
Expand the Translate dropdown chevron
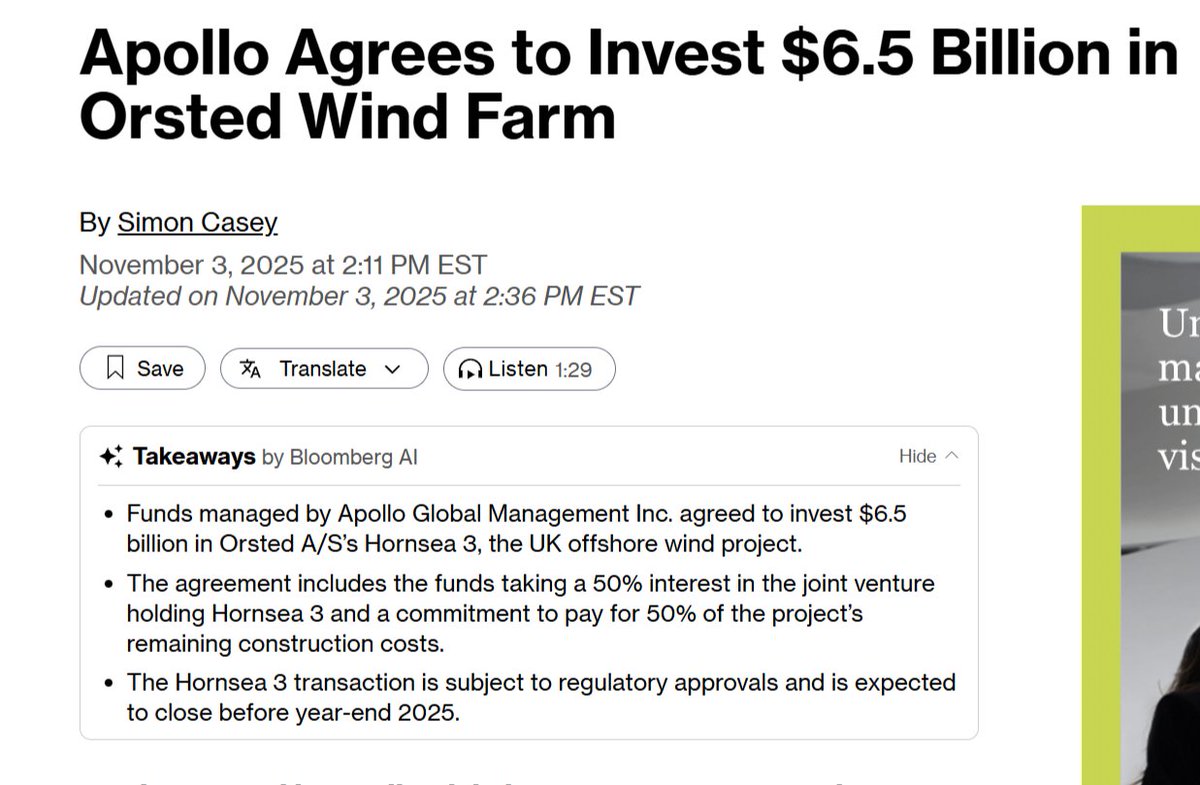[x=392, y=369]
